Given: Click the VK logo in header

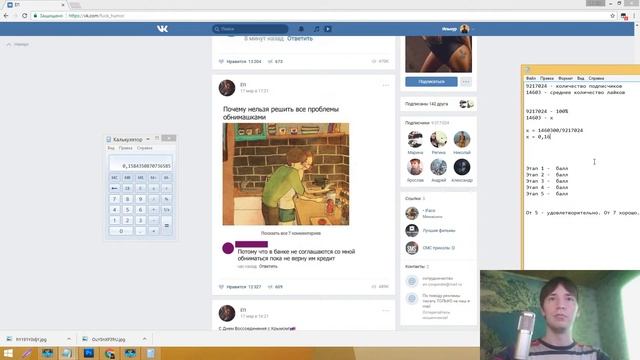Looking at the screenshot, I should point(162,29).
